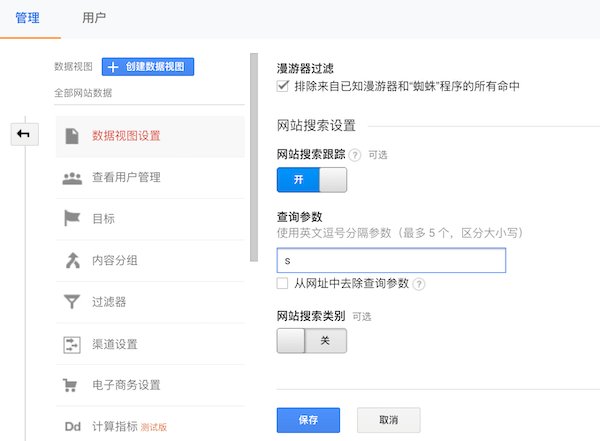Click the 查询参数 input field
600x441 pixels.
(391, 260)
